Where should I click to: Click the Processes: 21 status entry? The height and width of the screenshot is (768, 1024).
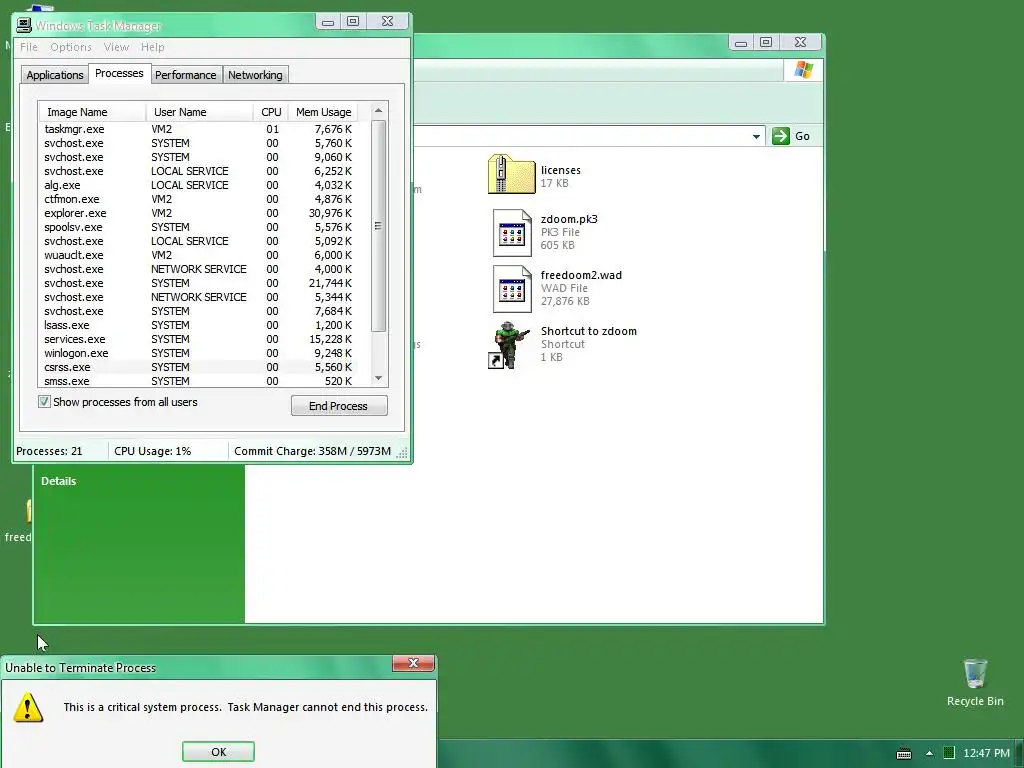pos(50,451)
